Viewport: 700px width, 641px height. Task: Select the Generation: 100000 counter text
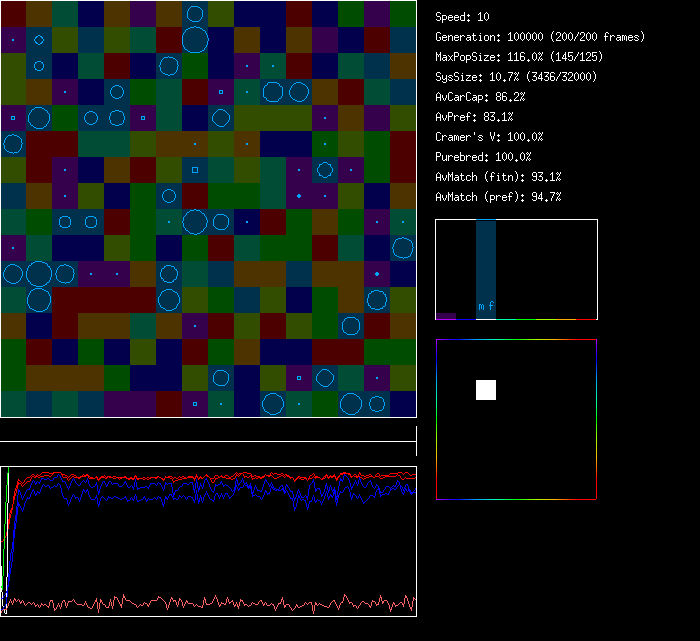pyautogui.click(x=540, y=37)
